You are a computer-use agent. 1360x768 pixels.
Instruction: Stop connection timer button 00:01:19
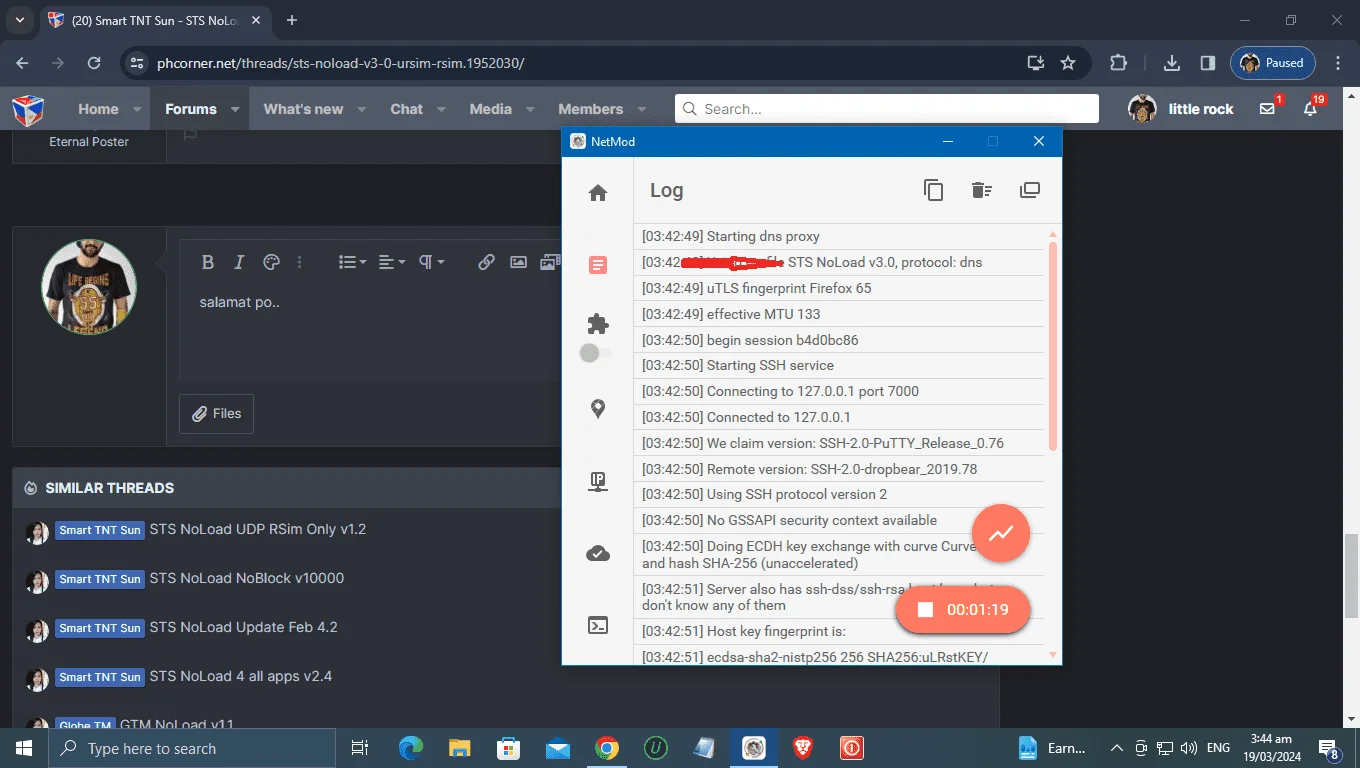click(963, 609)
